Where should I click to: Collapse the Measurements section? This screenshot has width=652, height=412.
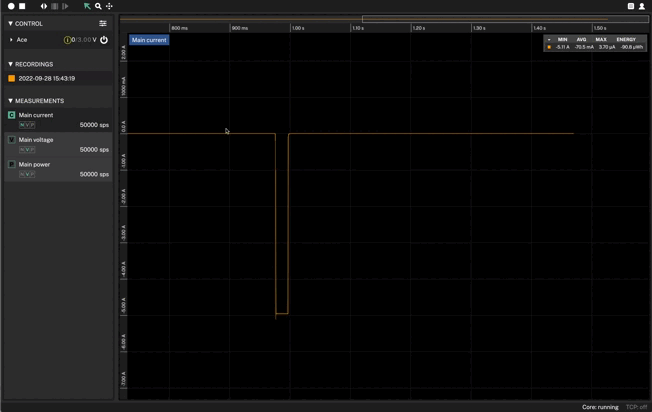coord(10,101)
